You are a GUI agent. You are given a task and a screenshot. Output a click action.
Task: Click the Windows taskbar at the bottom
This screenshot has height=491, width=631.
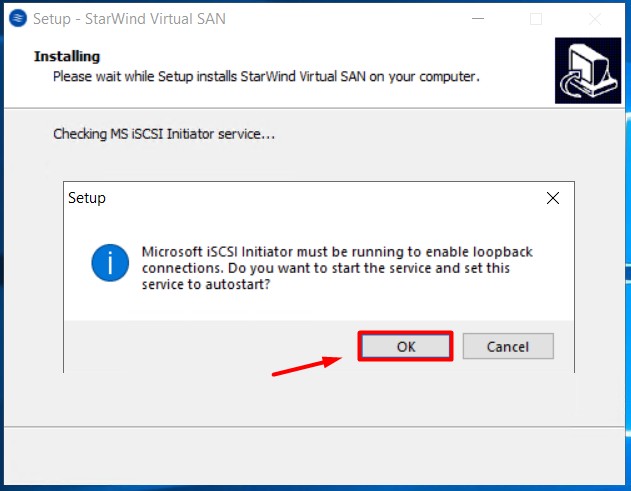pyautogui.click(x=315, y=486)
